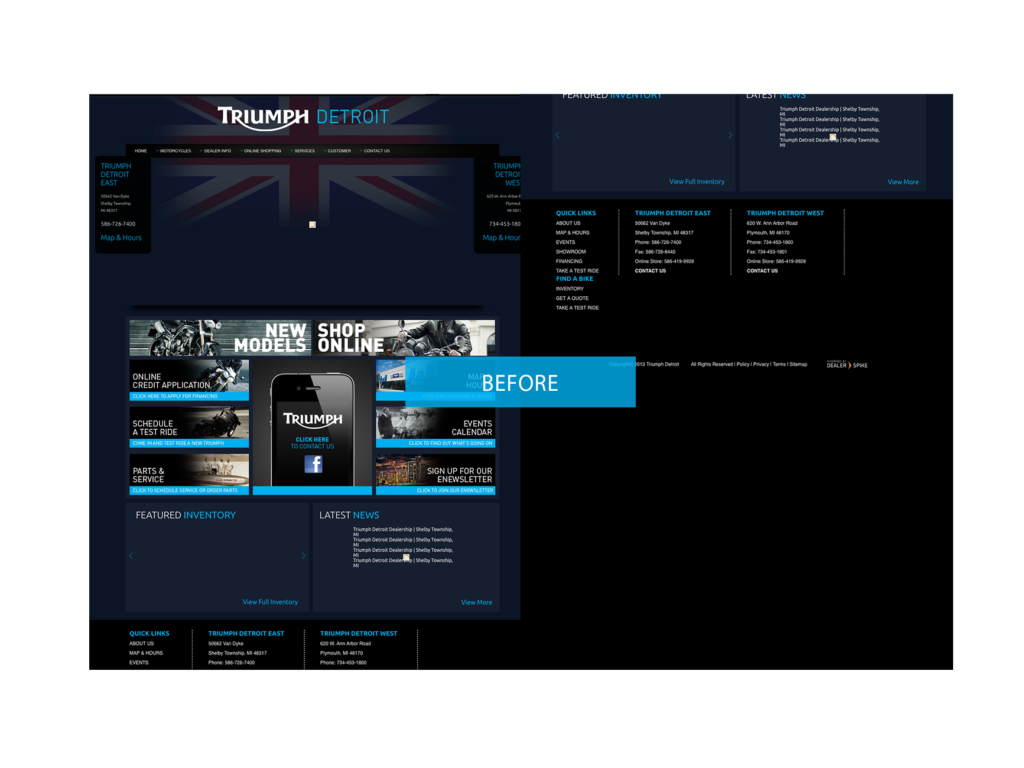Image resolution: width=1024 pixels, height=768 pixels.
Task: Open View More below the eNewsletter tile
Action: coord(477,602)
